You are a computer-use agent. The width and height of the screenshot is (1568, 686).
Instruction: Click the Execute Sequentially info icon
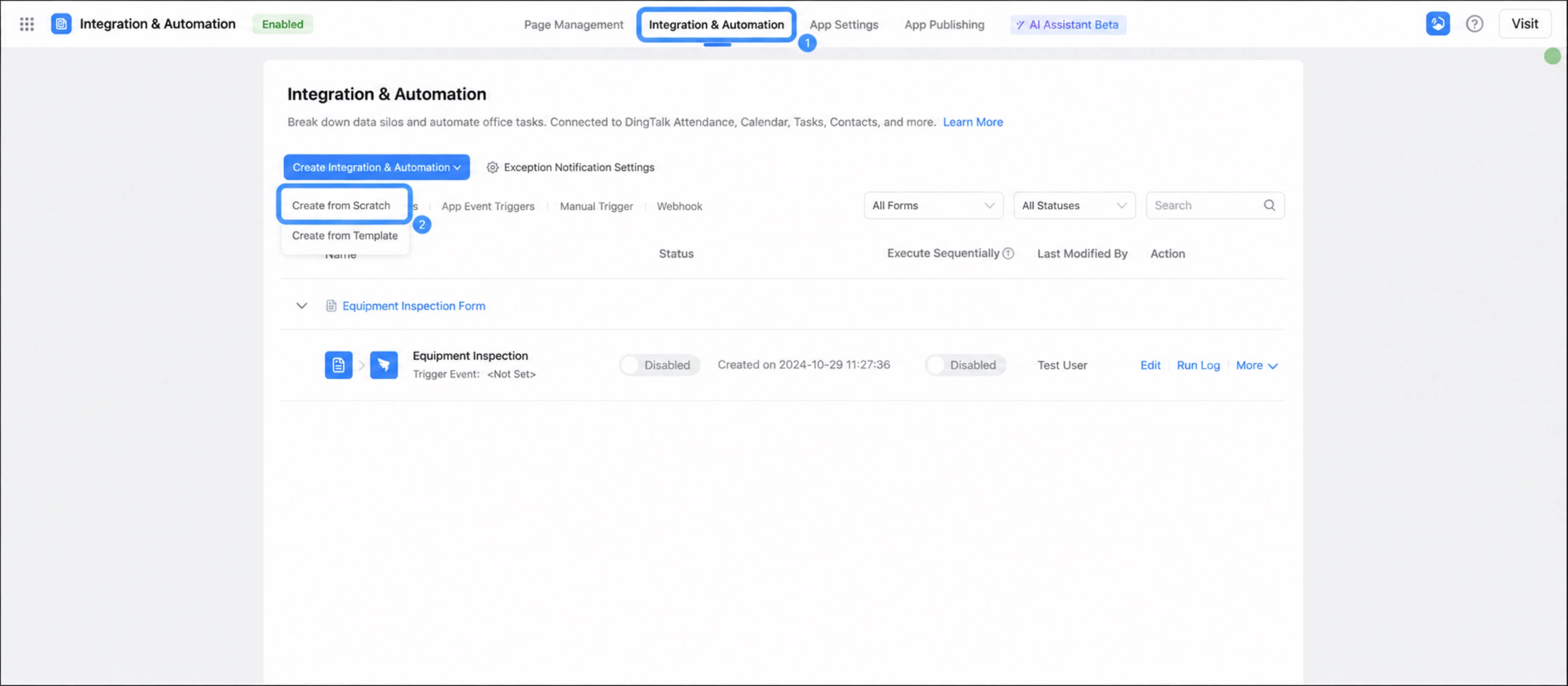pos(1008,253)
